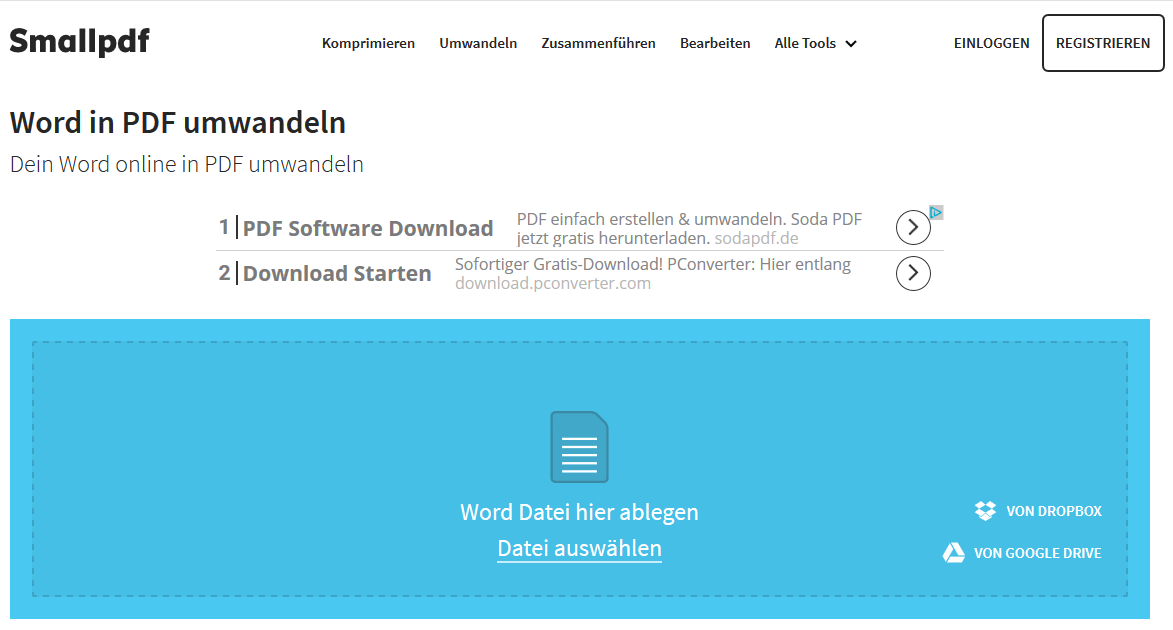Screen dimensions: 1173x630
Task: Click the Word in PDF umwandeln heading
Action: pos(178,123)
